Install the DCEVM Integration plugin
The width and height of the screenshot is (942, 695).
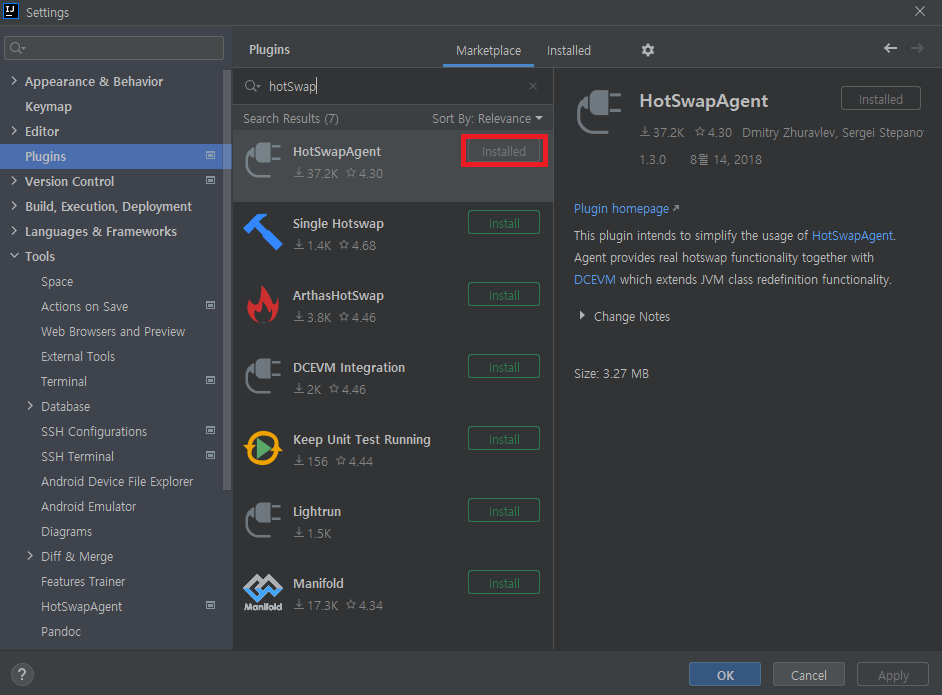coord(503,367)
